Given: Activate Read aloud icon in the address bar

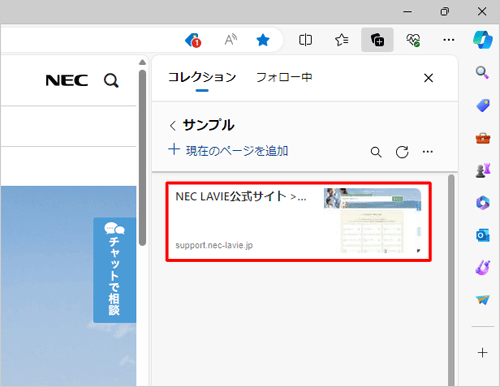Looking at the screenshot, I should click(230, 40).
